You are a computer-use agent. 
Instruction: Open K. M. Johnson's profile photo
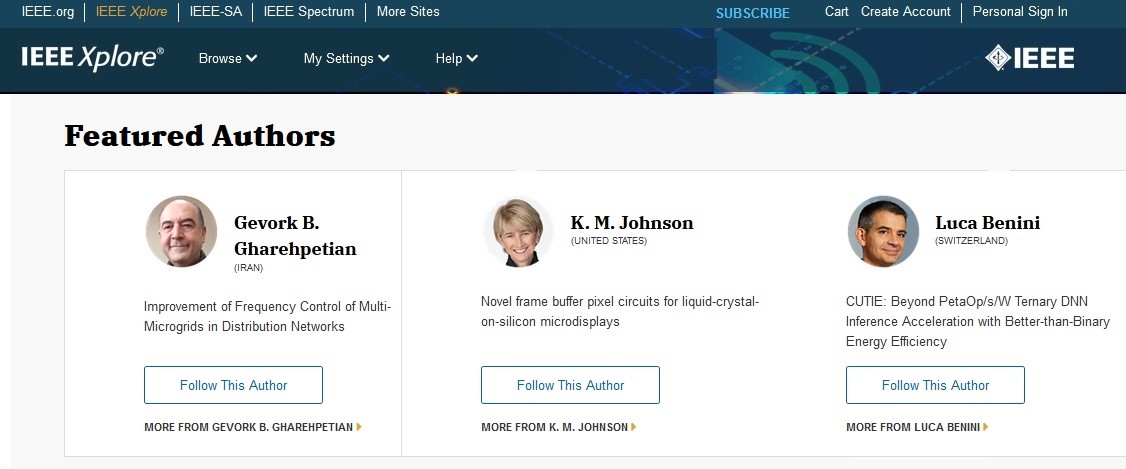click(518, 231)
